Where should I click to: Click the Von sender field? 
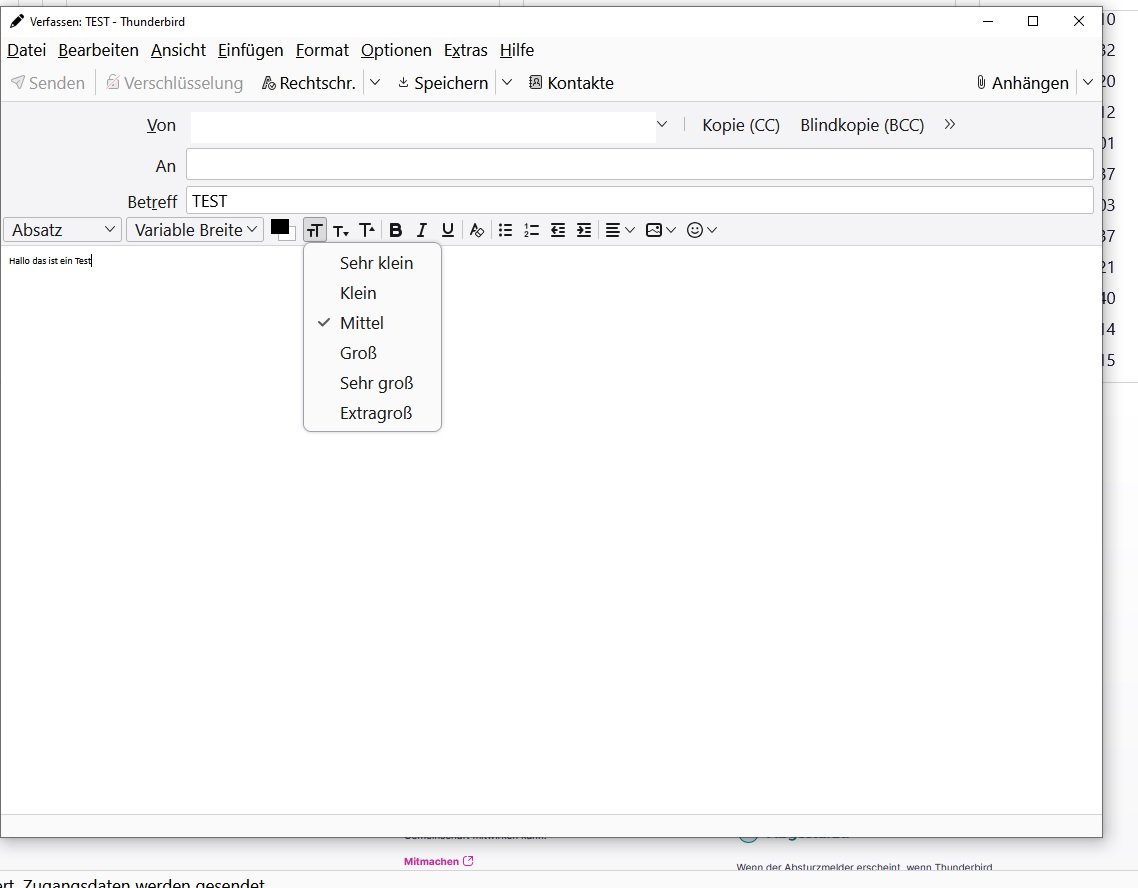[423, 126]
